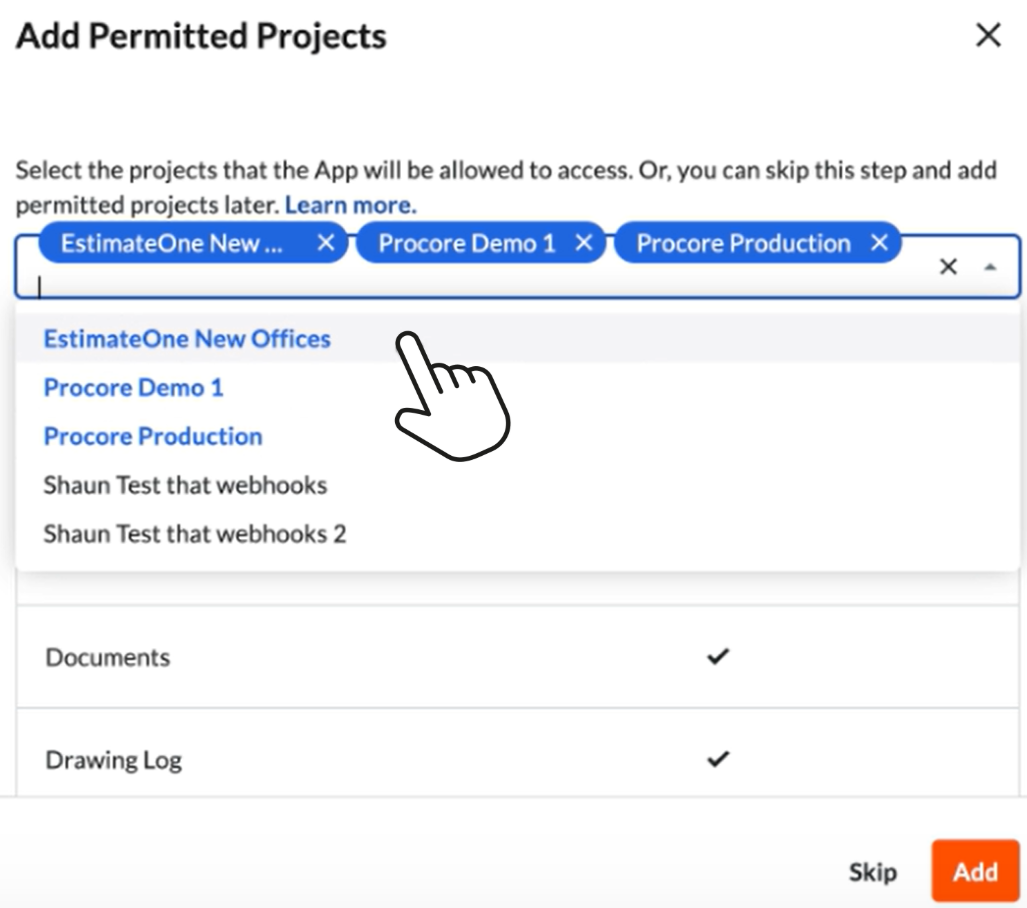Viewport: 1027px width, 908px height.
Task: Open the Learn more link
Action: [x=350, y=205]
